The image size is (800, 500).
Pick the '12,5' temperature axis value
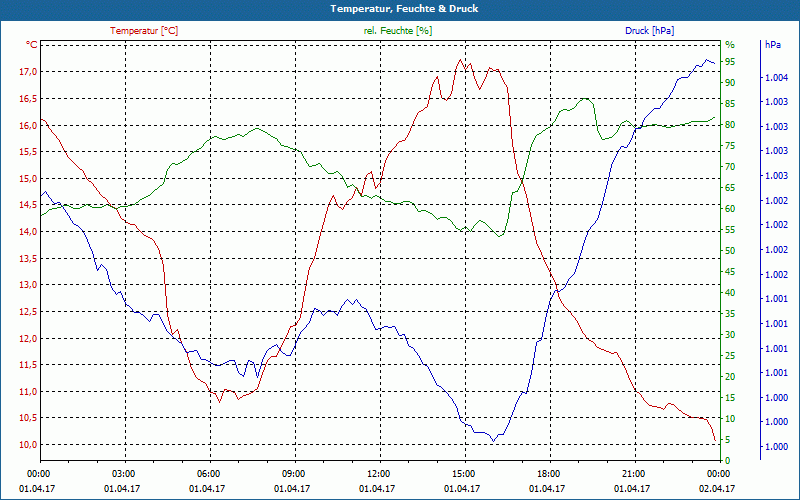pos(29,312)
